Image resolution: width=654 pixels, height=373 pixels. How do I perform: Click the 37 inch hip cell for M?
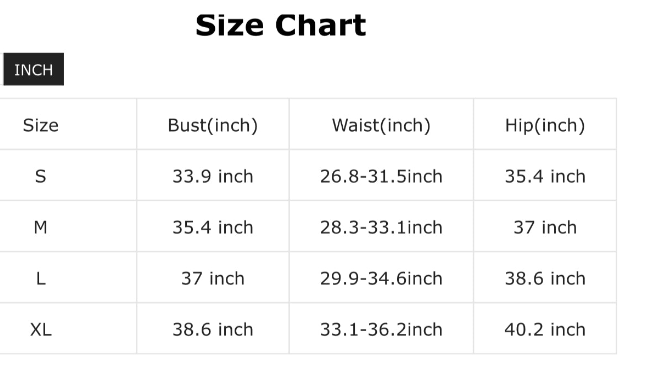(x=545, y=227)
